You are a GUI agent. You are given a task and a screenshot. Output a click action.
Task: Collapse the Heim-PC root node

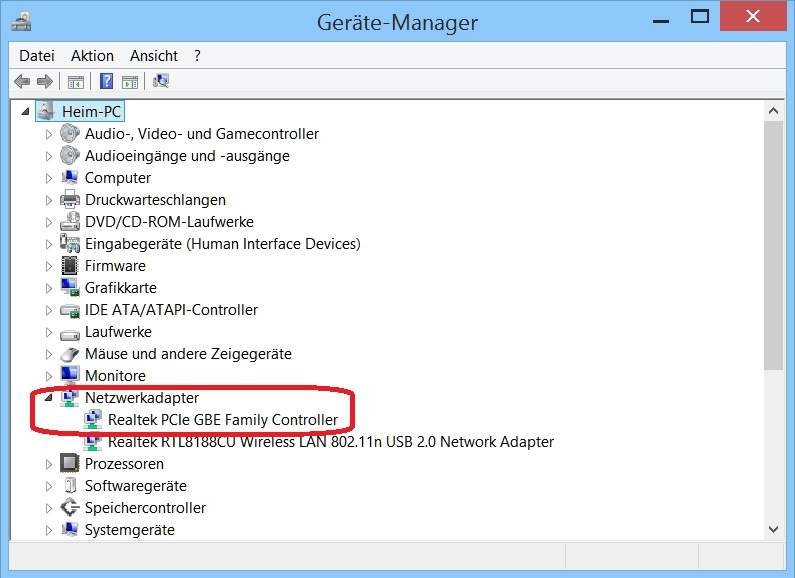pyautogui.click(x=25, y=112)
